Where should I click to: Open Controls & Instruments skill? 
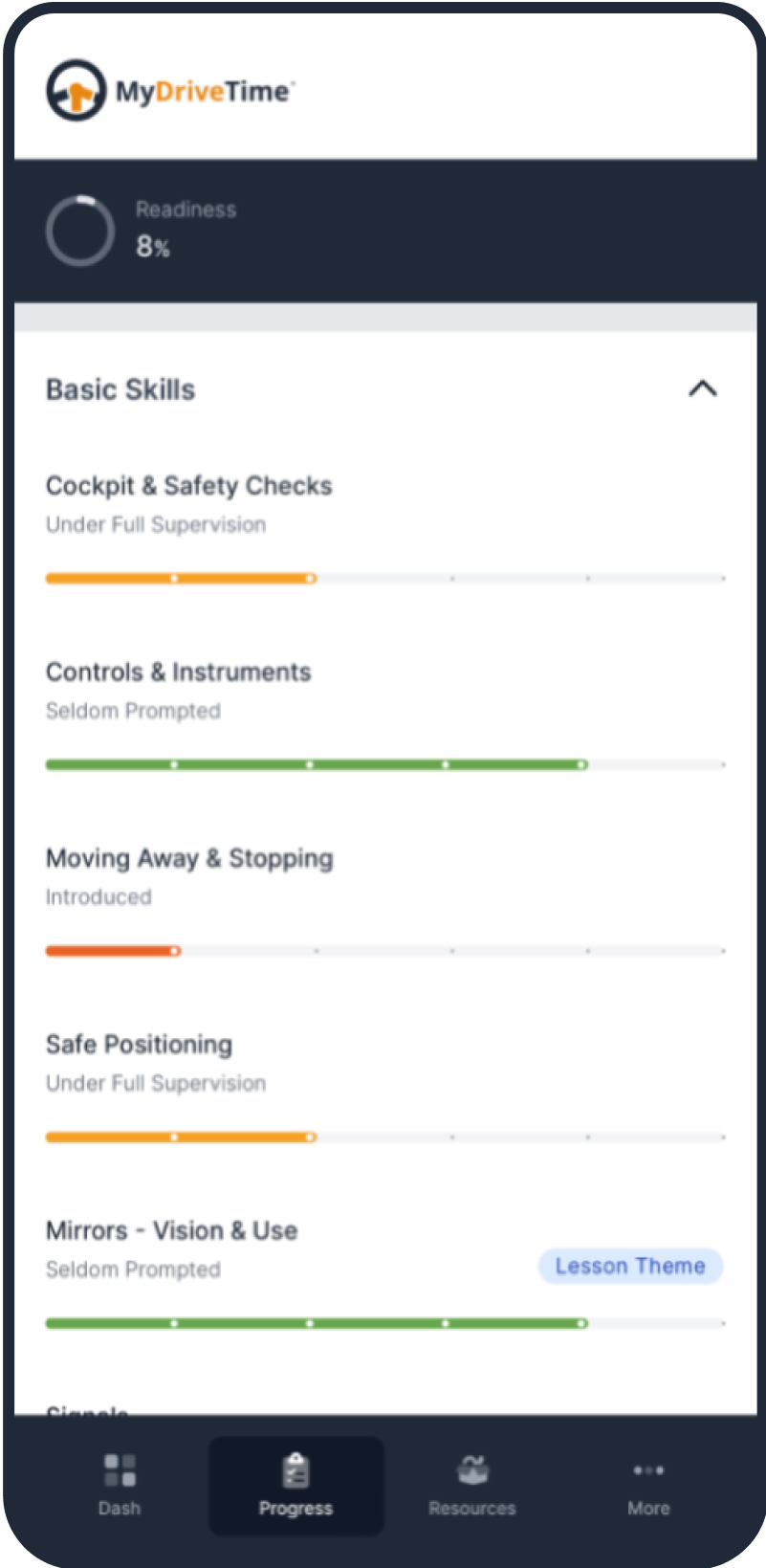[179, 673]
